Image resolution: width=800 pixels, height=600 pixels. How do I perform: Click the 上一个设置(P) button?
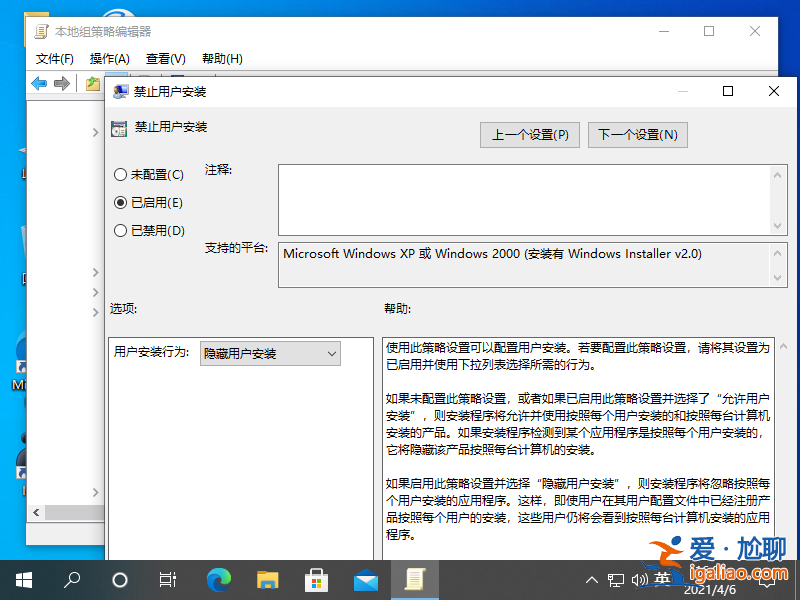529,134
